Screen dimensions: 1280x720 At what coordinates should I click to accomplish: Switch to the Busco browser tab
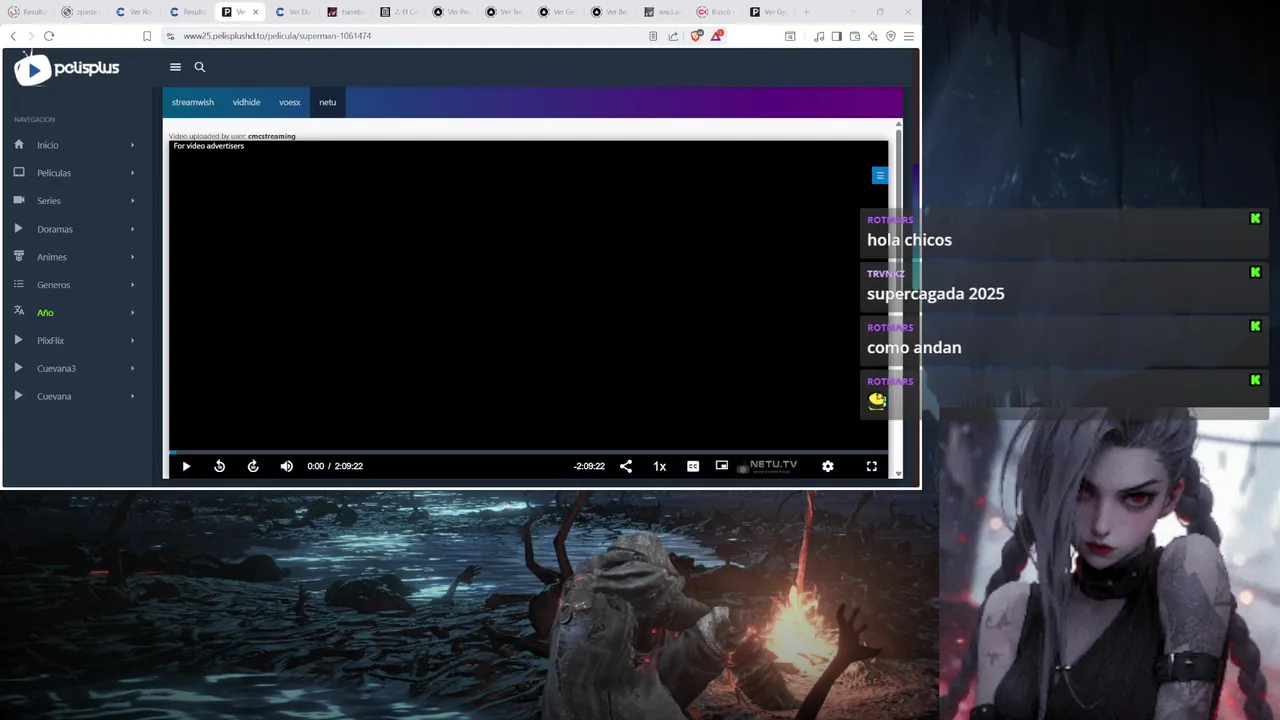[715, 12]
